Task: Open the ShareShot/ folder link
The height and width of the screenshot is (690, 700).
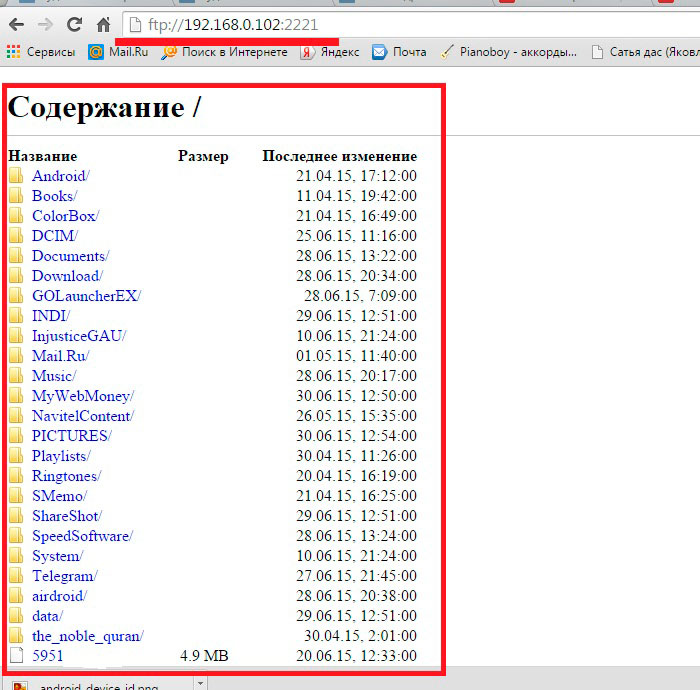Action: click(x=67, y=516)
